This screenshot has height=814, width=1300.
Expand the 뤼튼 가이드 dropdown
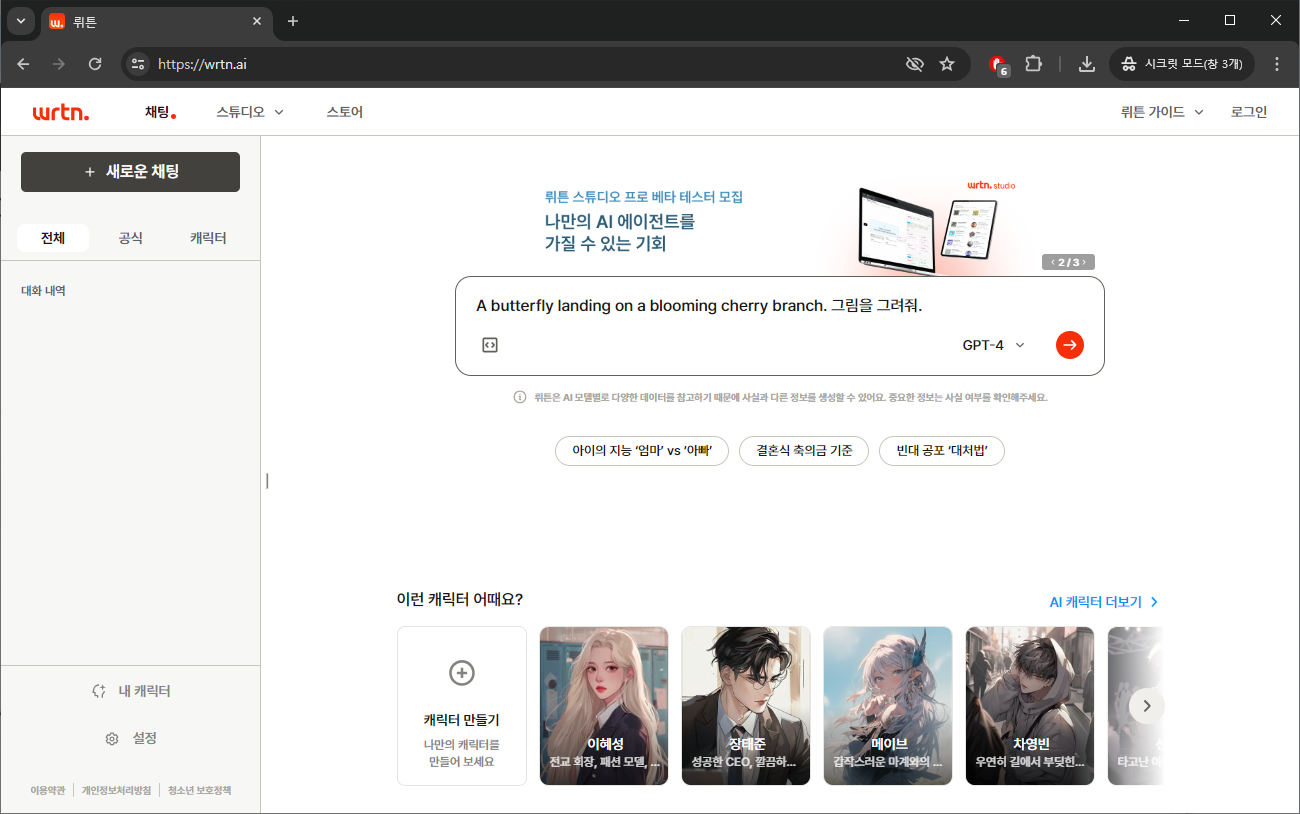[x=1162, y=112]
